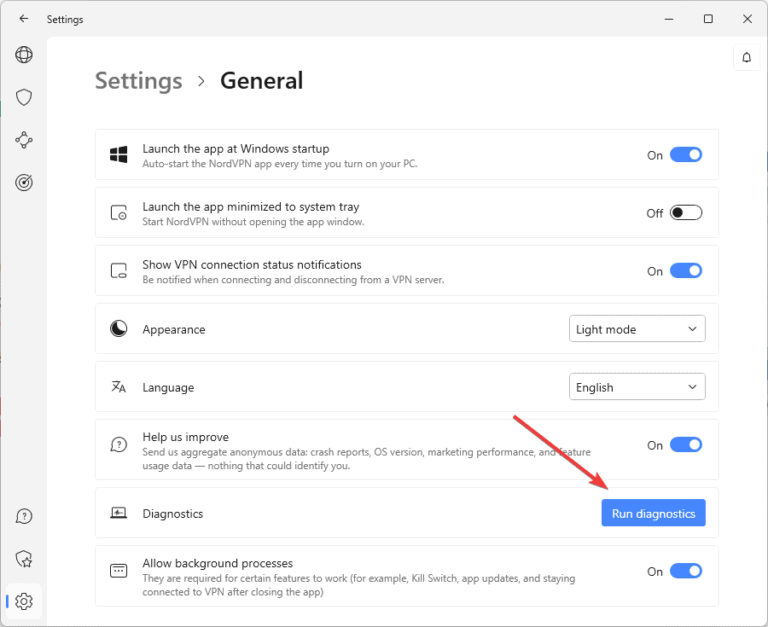Go back using the arrow icon

click(24, 19)
